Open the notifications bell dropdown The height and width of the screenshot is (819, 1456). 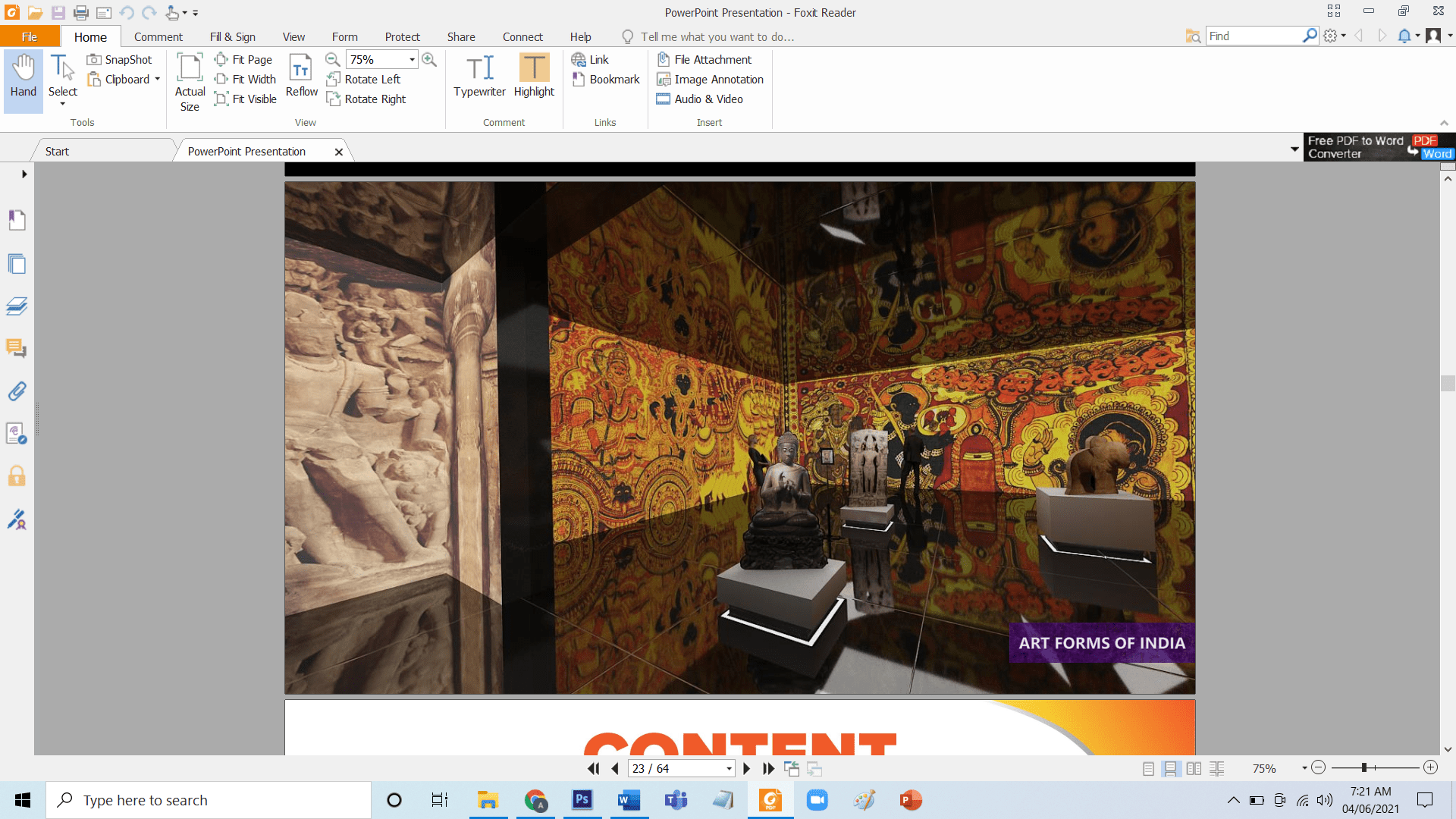[1409, 36]
